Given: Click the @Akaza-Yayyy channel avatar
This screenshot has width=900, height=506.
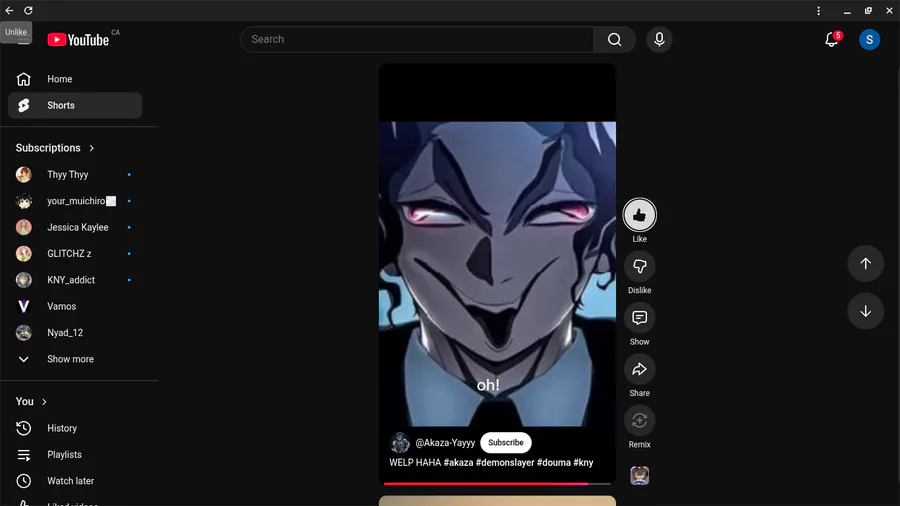Looking at the screenshot, I should pyautogui.click(x=399, y=442).
